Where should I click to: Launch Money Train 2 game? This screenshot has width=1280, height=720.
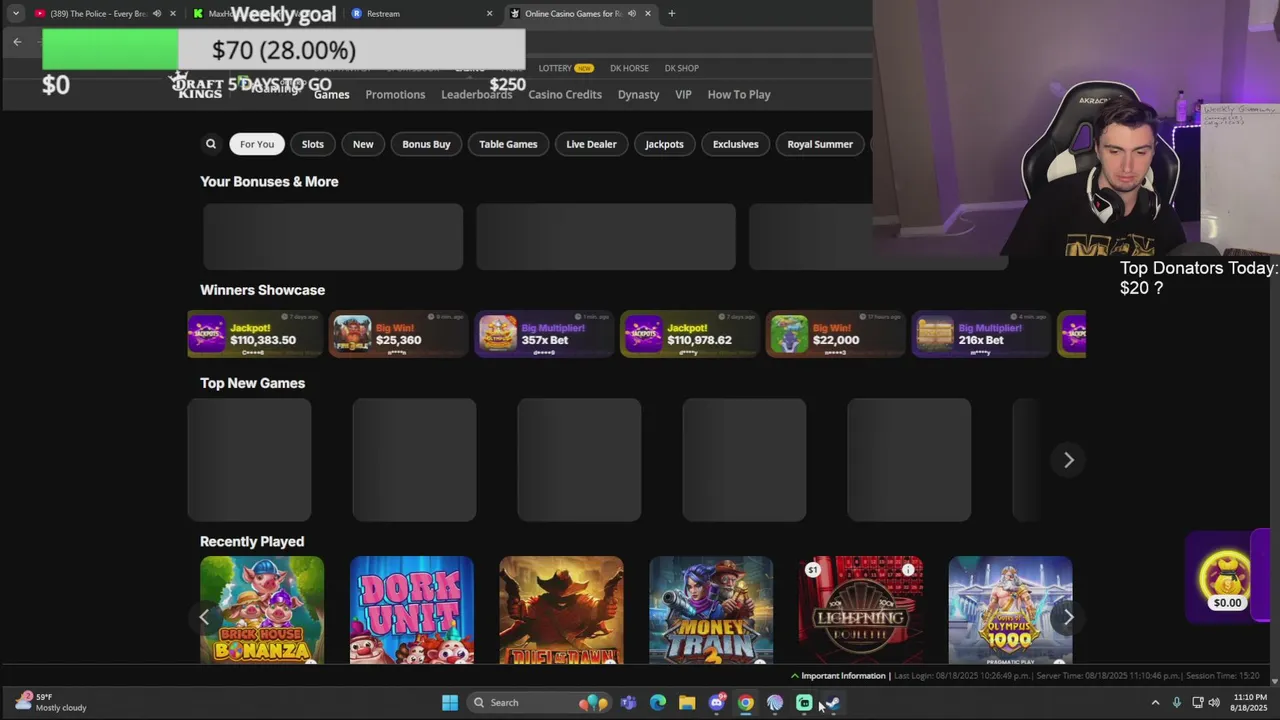click(x=711, y=610)
